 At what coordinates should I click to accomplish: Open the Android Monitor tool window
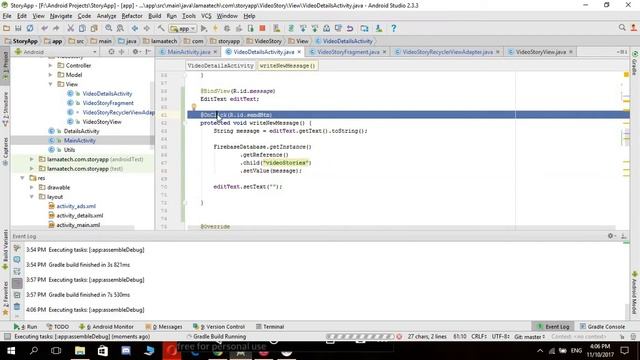coord(106,327)
